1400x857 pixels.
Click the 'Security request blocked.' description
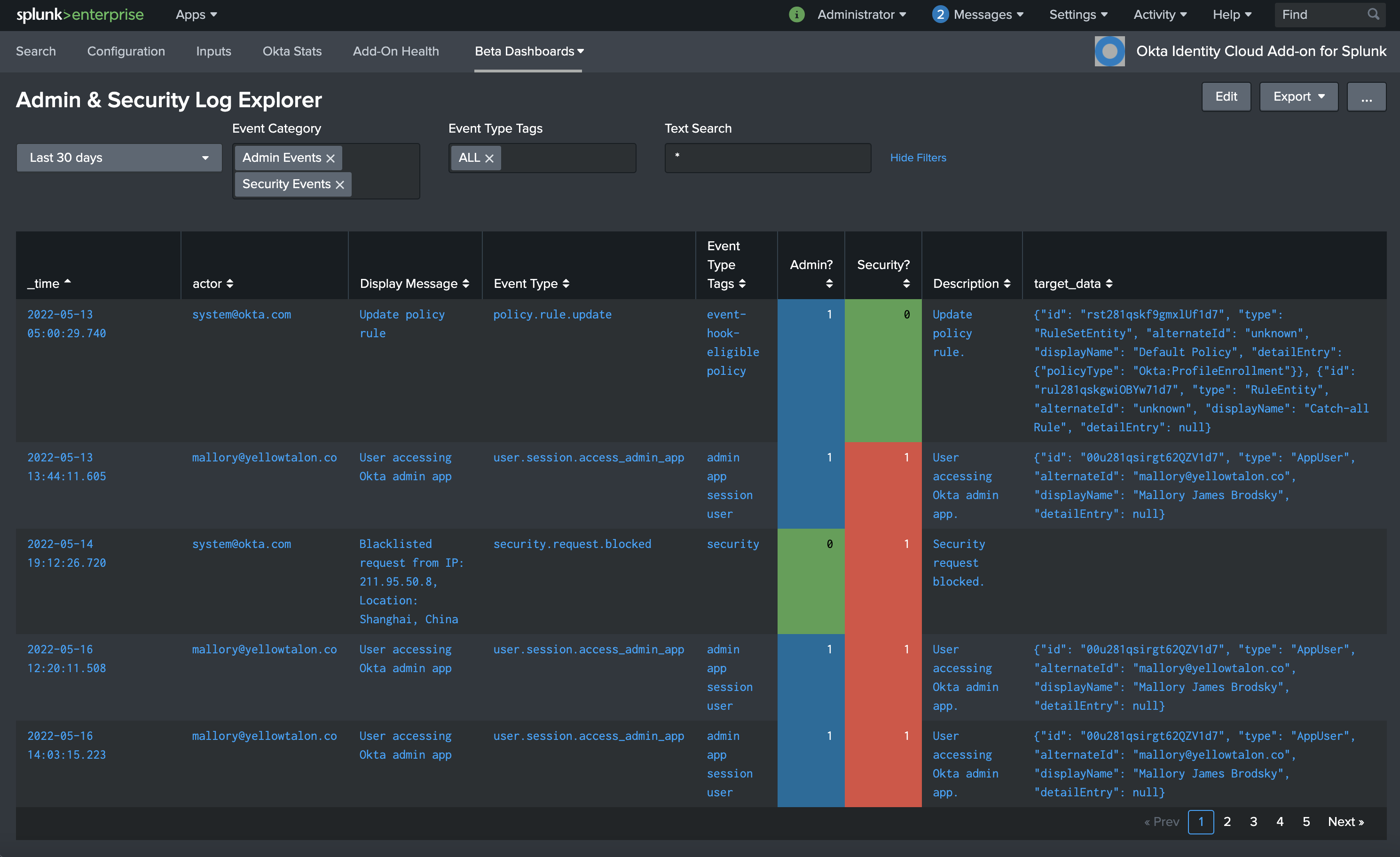pos(959,562)
